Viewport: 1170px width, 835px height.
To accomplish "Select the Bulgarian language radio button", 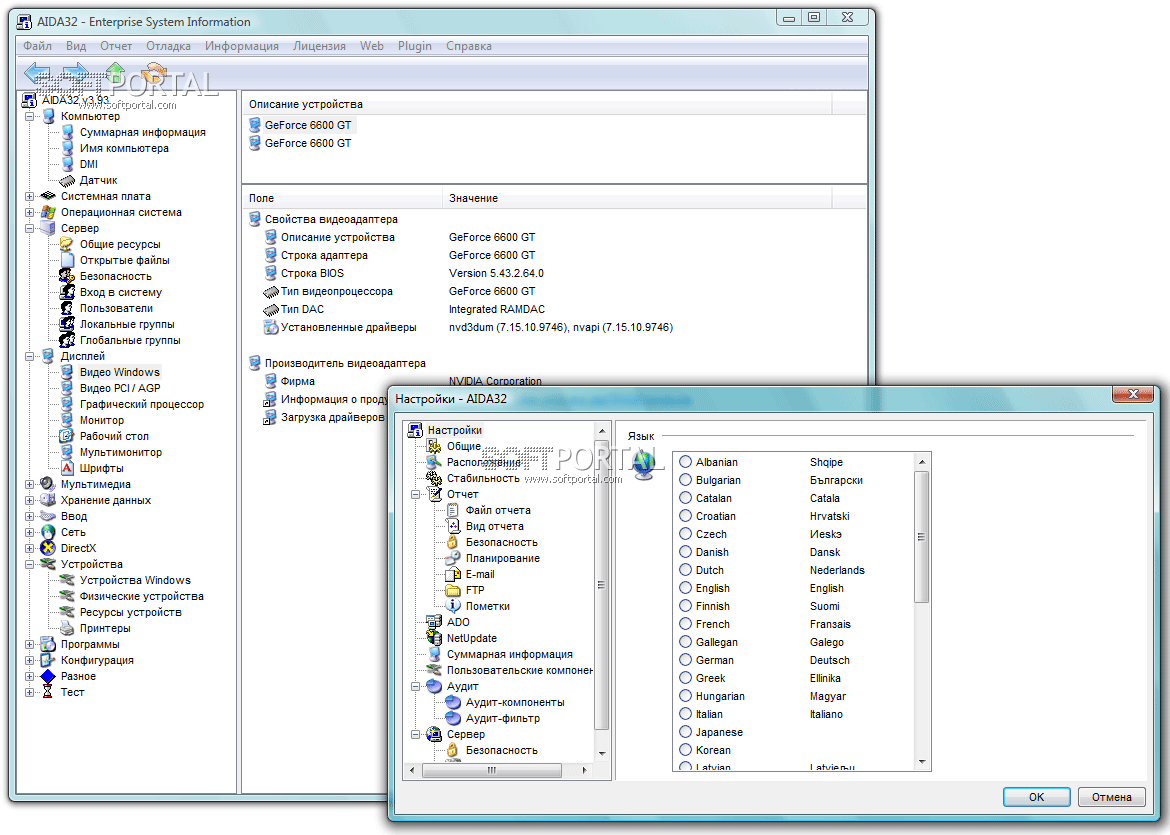I will coord(686,480).
